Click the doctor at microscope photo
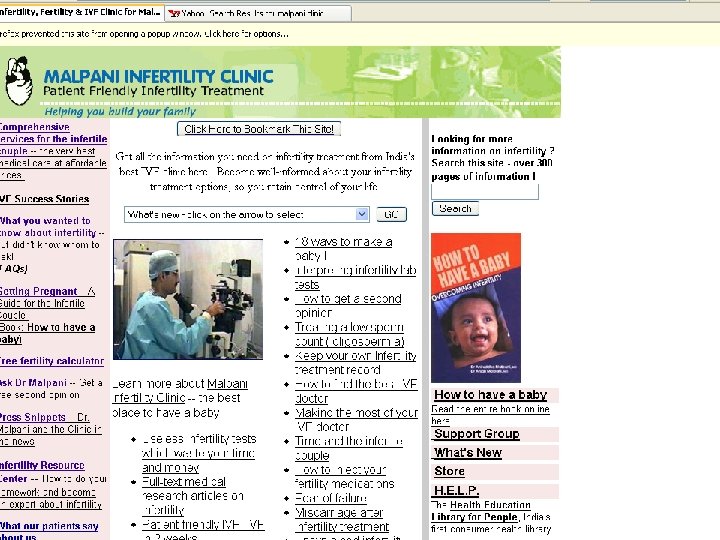Screen dimensions: 720x540 tap(188, 299)
